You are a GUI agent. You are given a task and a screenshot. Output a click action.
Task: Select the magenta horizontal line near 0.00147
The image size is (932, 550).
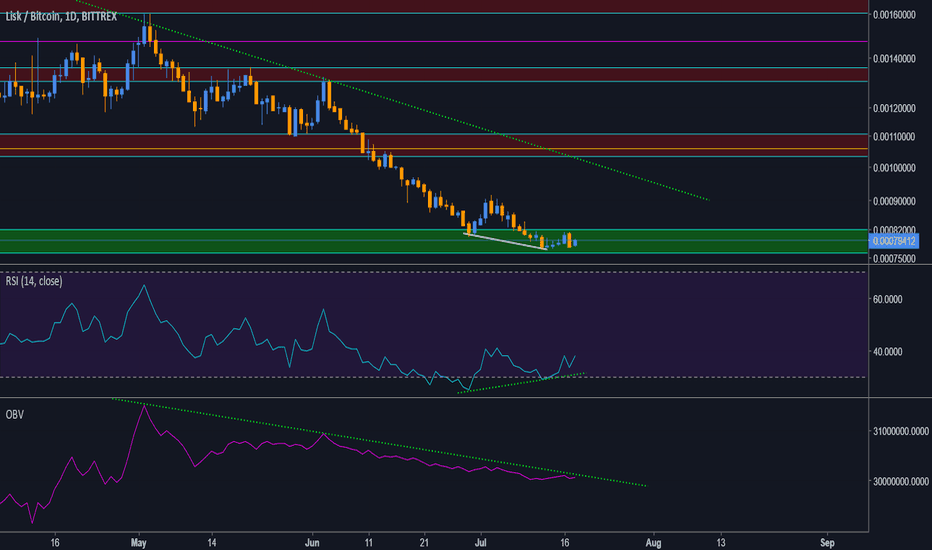434,42
